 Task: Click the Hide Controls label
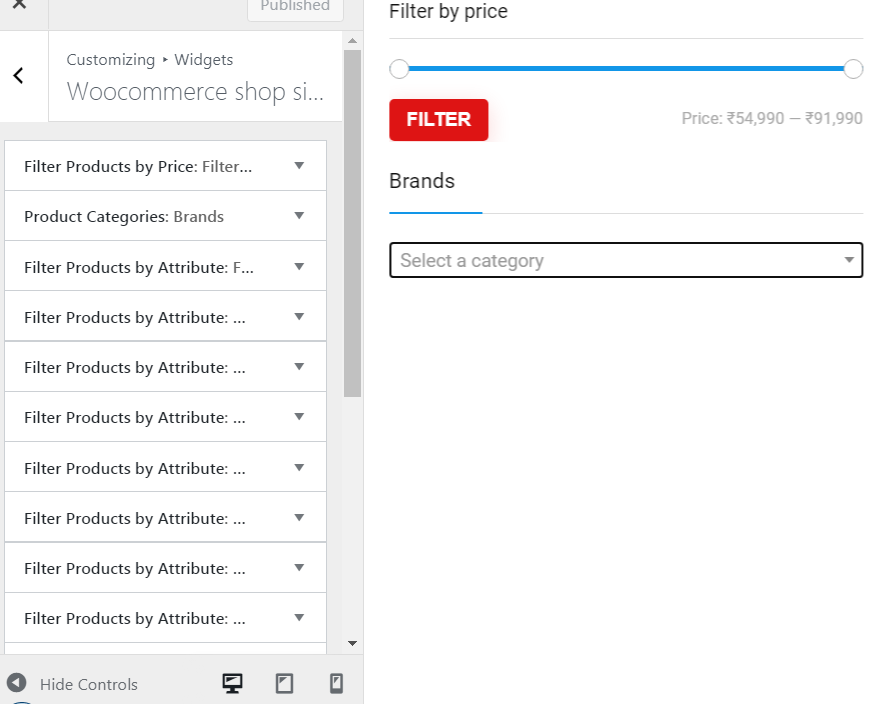(x=89, y=684)
